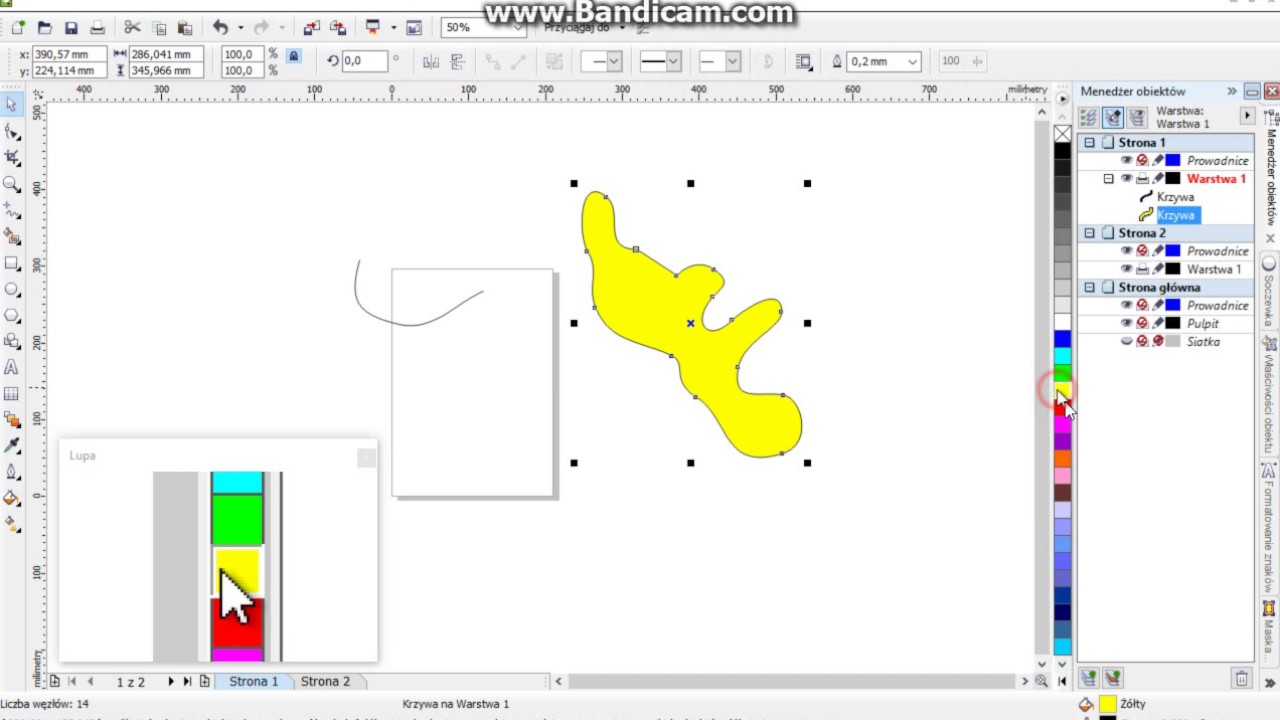The width and height of the screenshot is (1280, 720).
Task: Select the Interactive blend tool
Action: pos(12,419)
